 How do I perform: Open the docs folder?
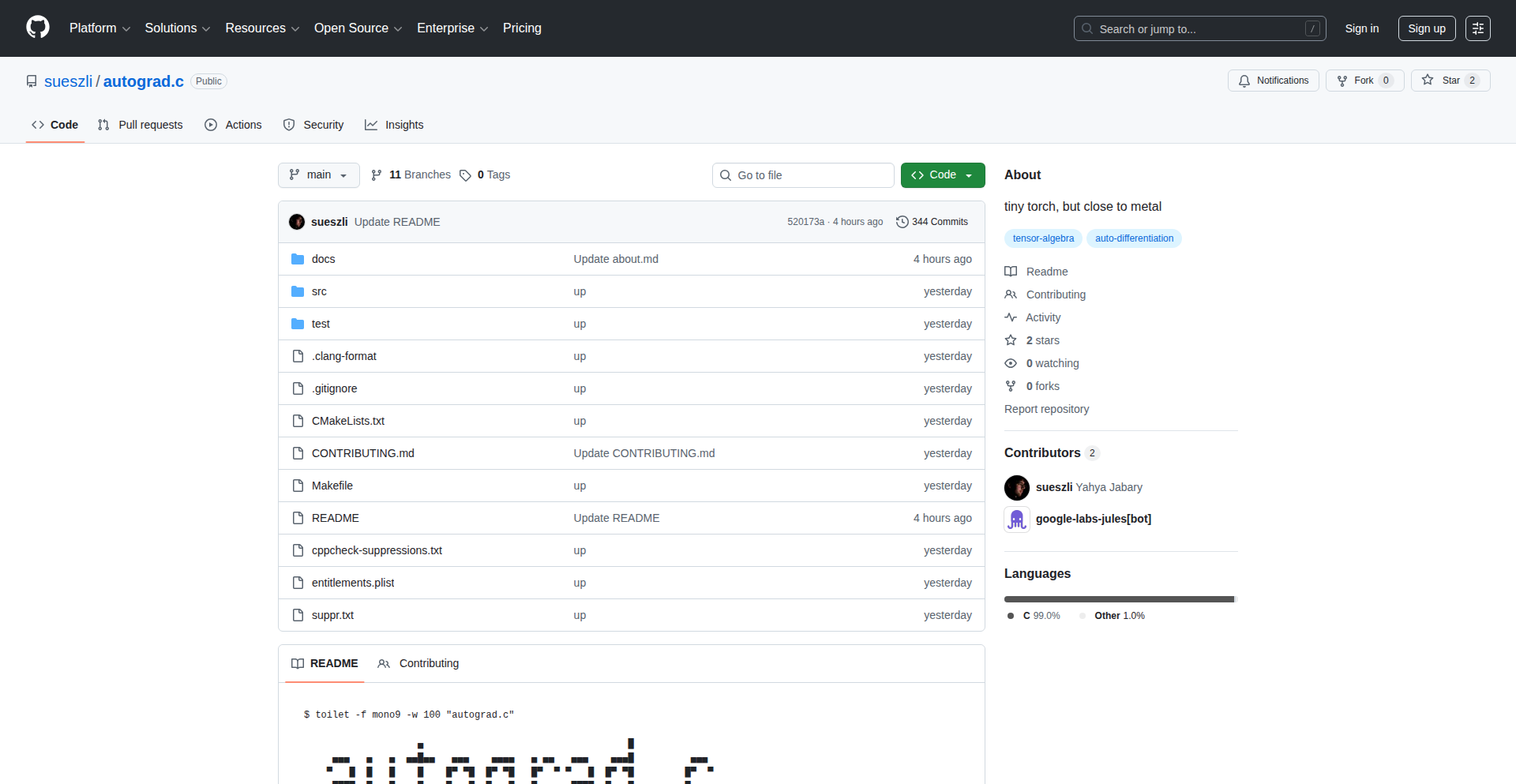point(323,259)
